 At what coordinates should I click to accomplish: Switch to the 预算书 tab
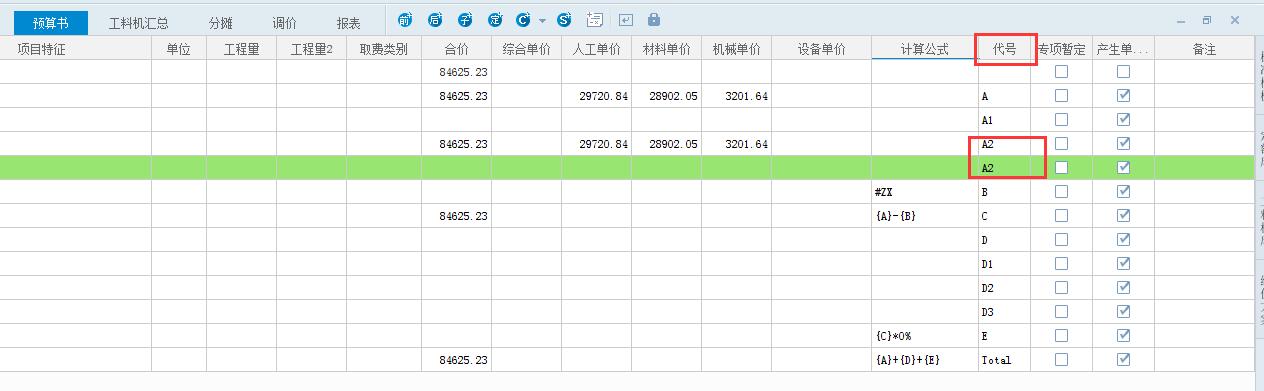click(x=51, y=22)
